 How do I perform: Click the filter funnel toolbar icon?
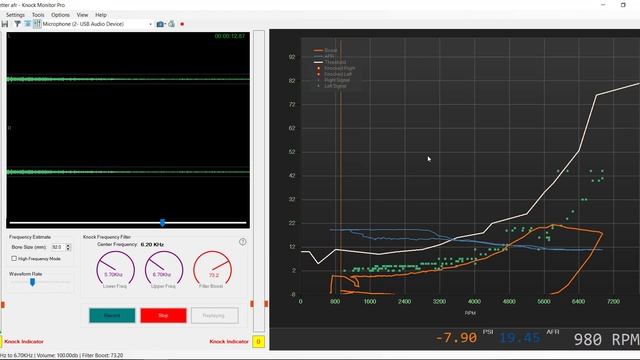click(17, 24)
